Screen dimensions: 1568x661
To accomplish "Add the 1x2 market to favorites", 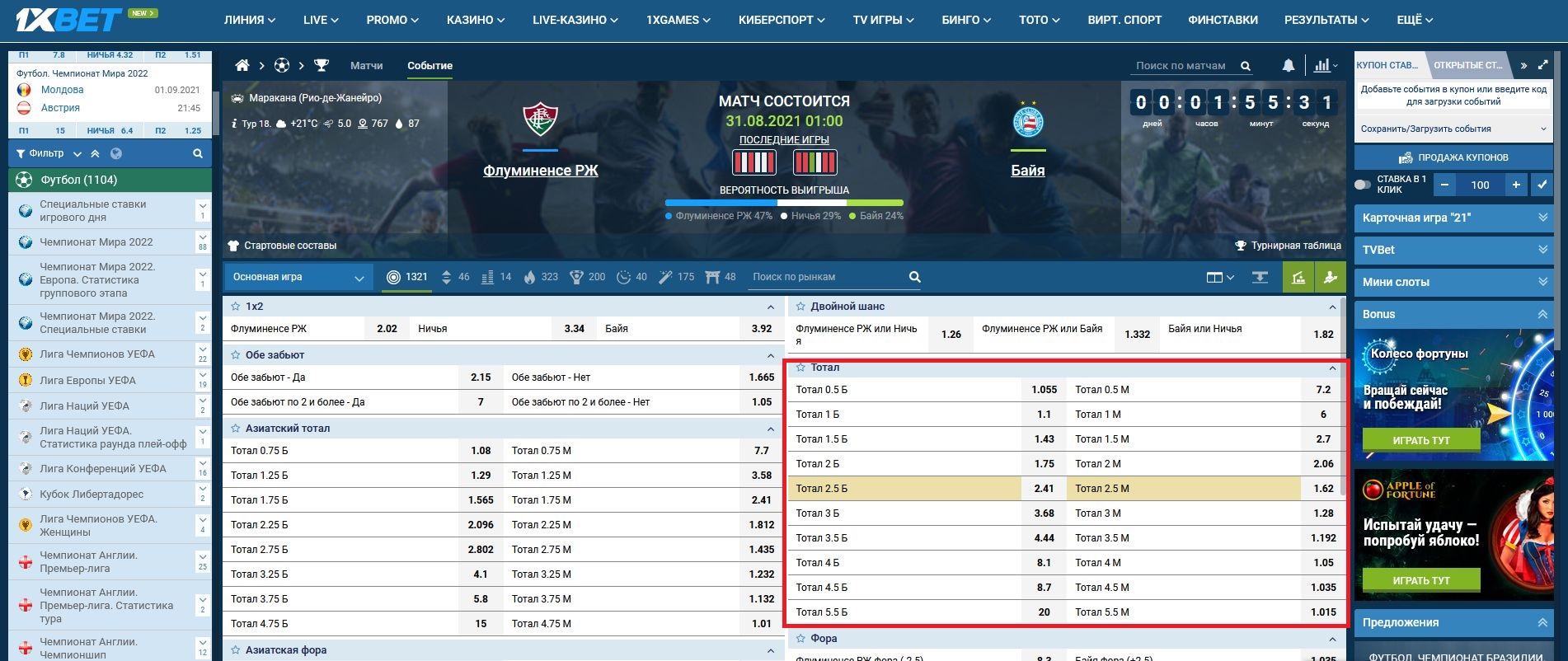I will click(x=235, y=307).
